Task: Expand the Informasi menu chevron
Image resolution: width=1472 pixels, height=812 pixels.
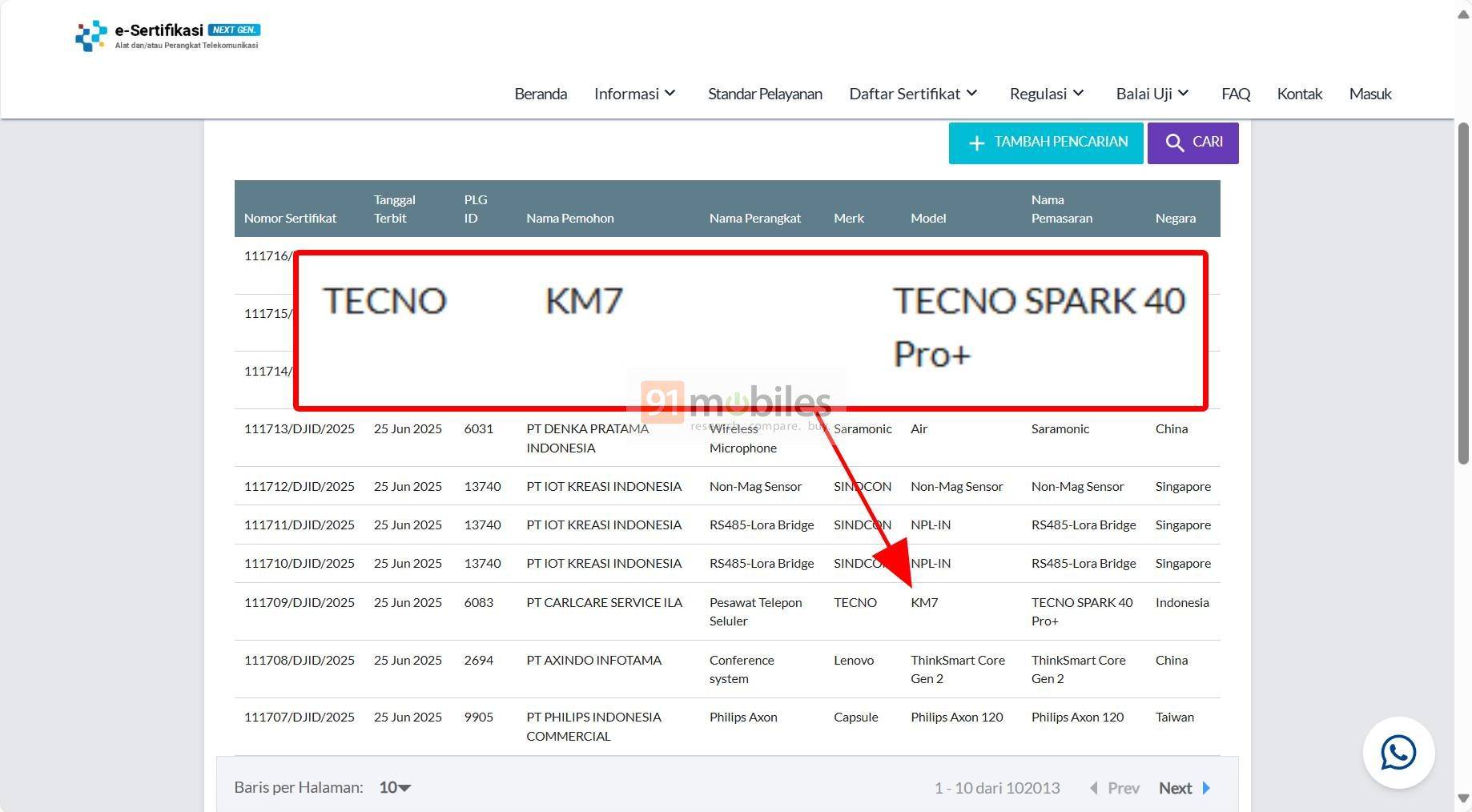Action: (x=670, y=94)
